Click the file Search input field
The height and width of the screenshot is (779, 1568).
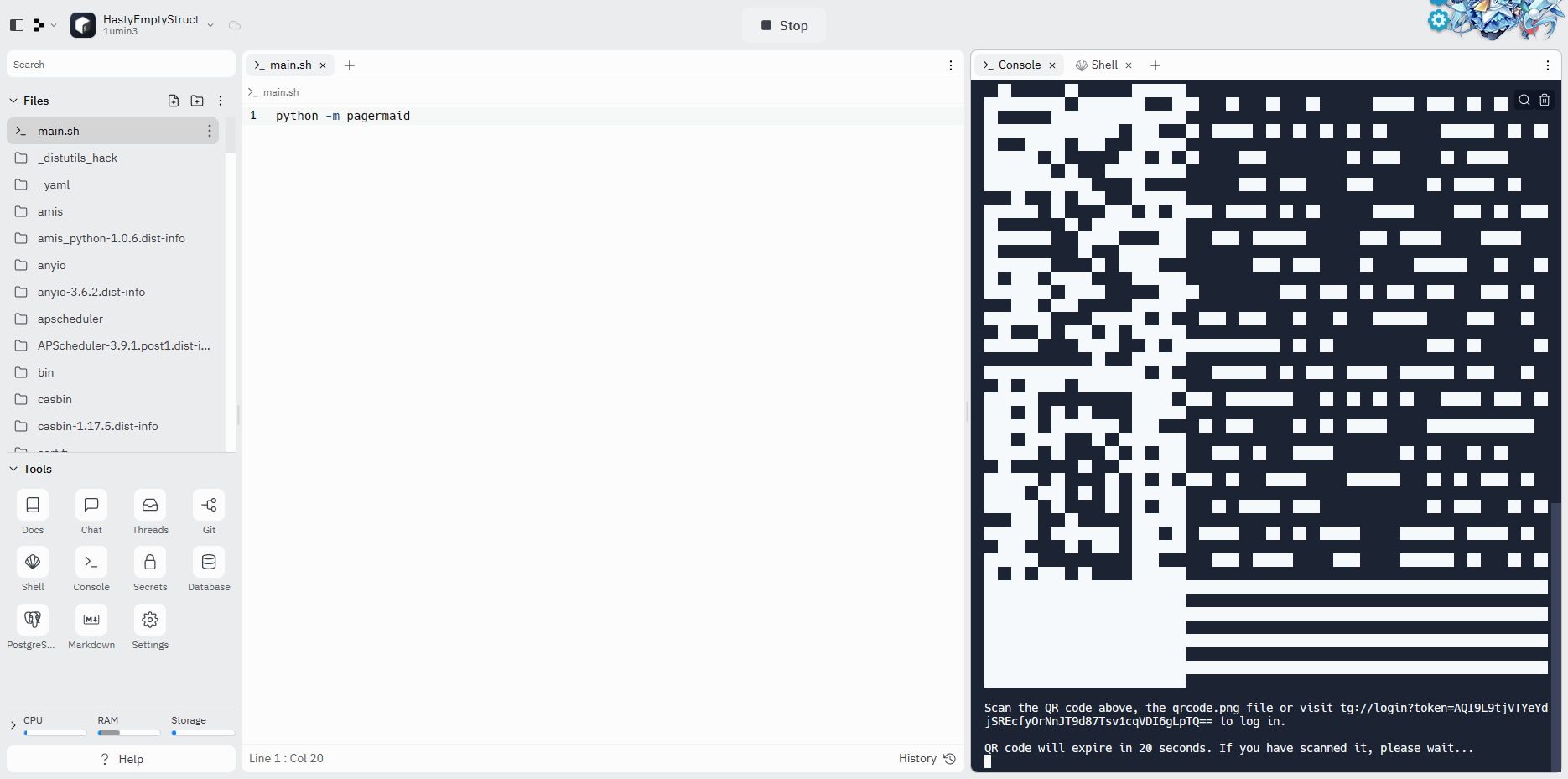pyautogui.click(x=121, y=65)
